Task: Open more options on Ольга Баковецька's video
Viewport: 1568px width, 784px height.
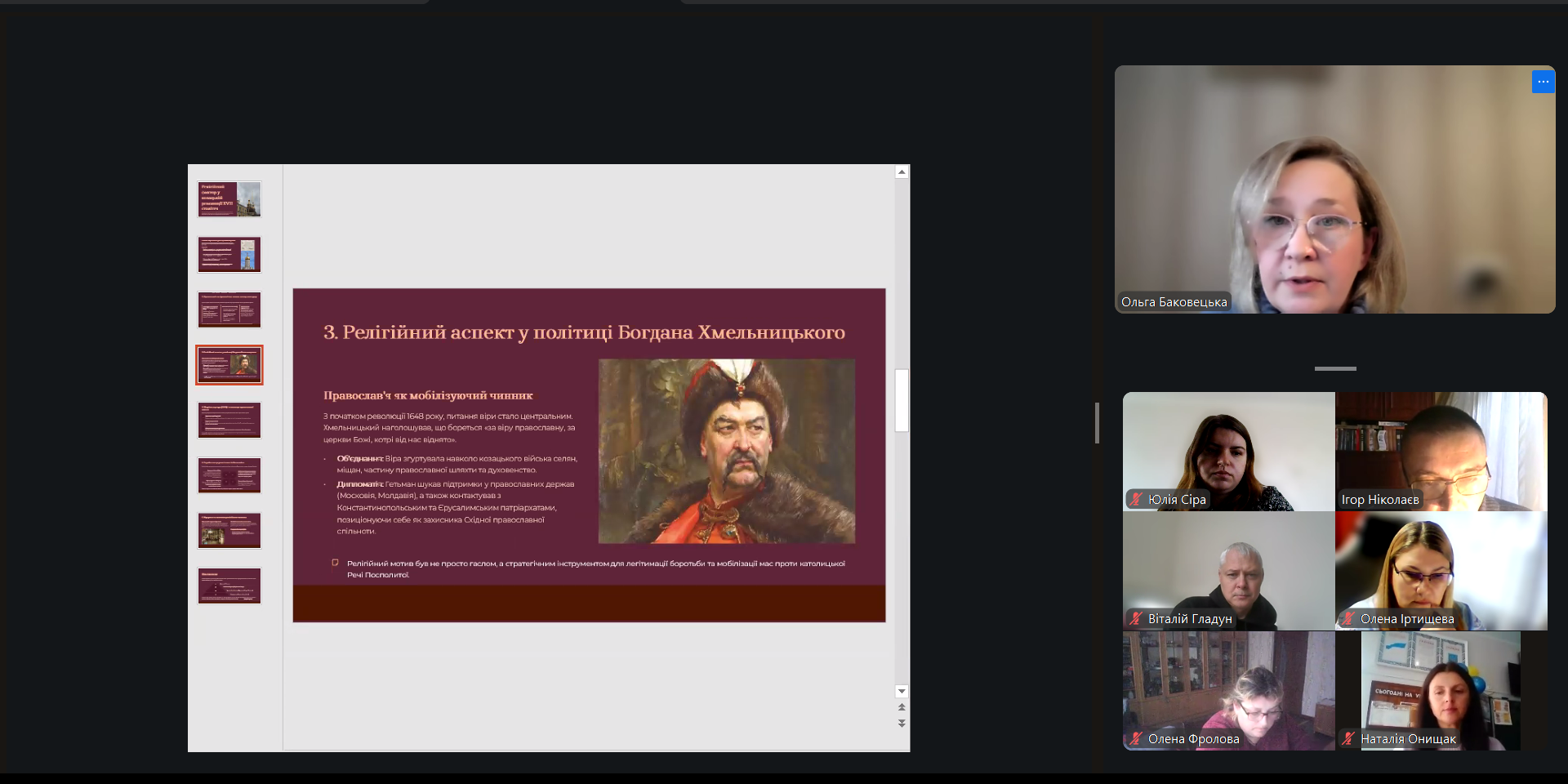Action: click(x=1543, y=82)
